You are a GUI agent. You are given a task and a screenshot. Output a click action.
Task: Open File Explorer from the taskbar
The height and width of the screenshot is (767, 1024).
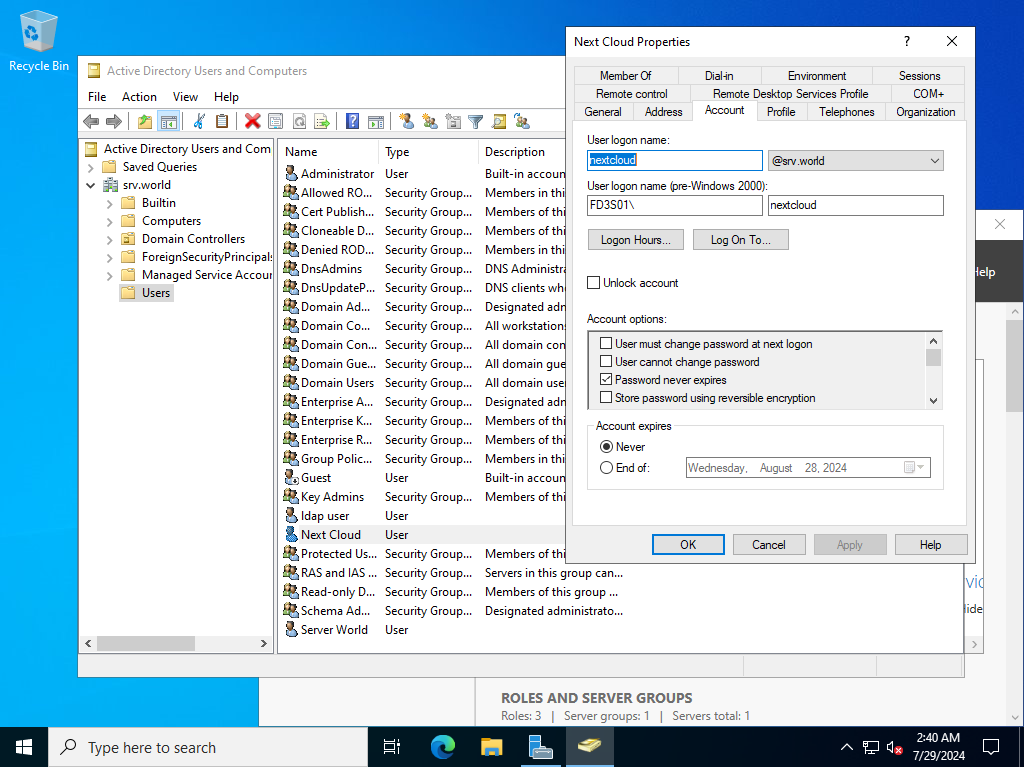pyautogui.click(x=492, y=747)
